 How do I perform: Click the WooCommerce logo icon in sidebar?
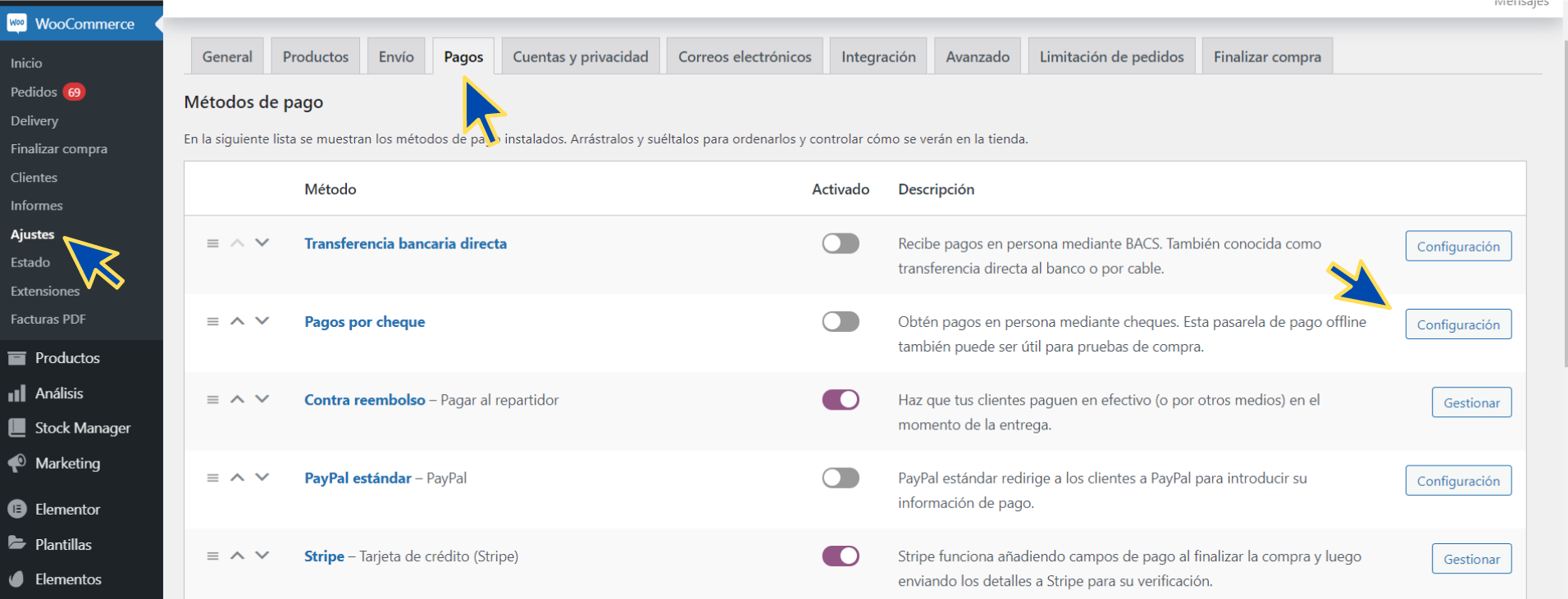click(16, 23)
